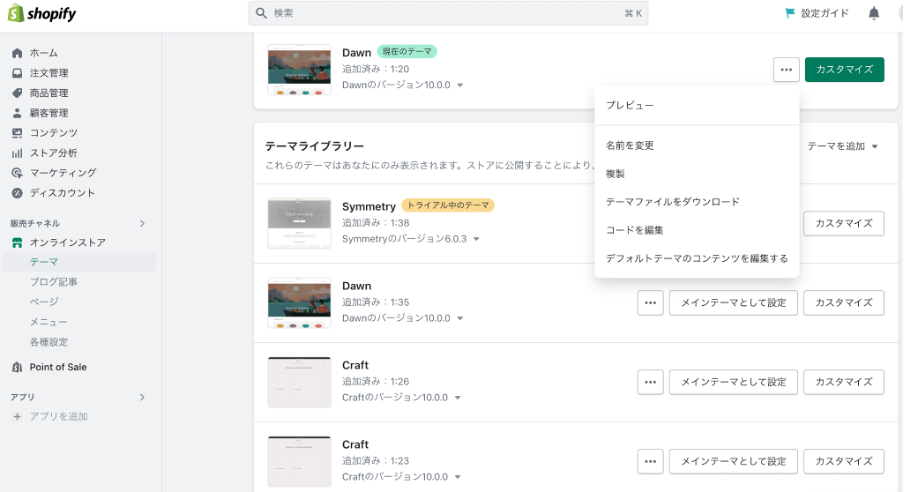Click アプリを追加 link
Screen dimensions: 904x492
58,416
